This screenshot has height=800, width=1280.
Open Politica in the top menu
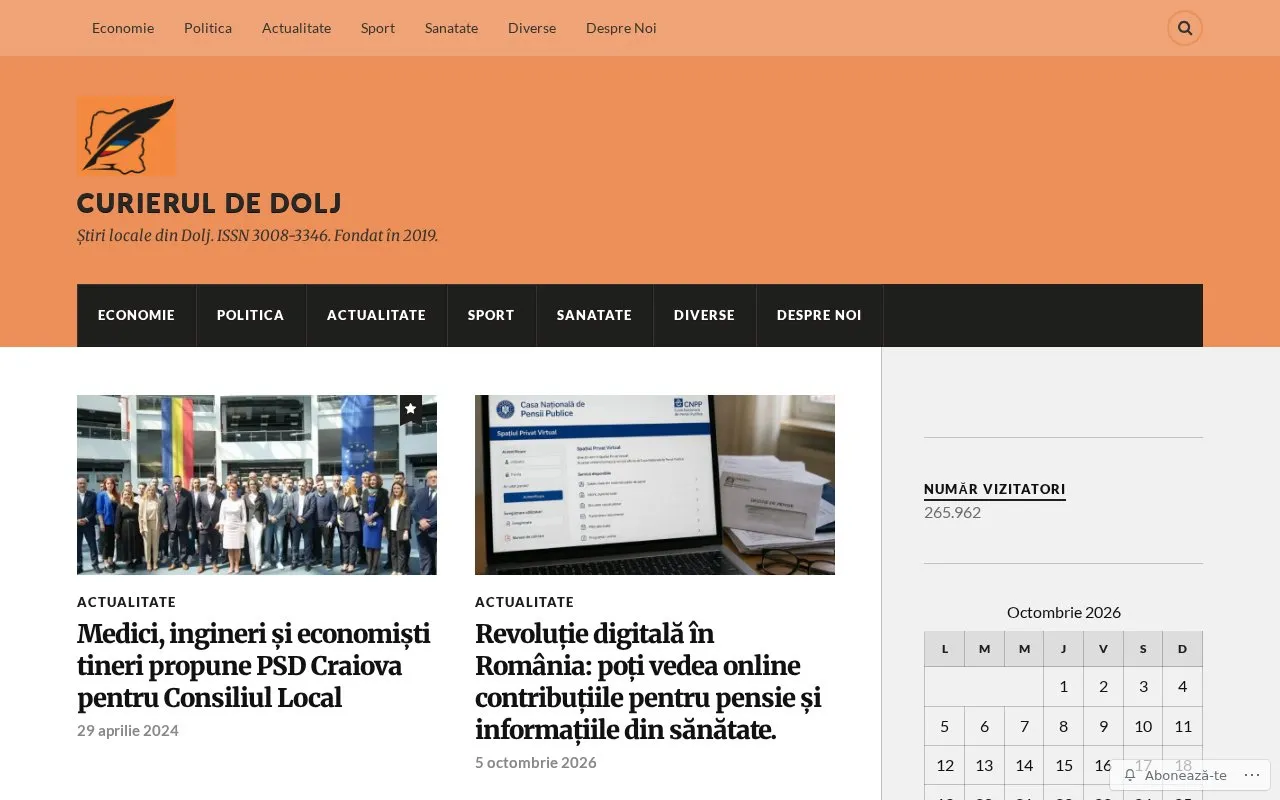click(208, 28)
